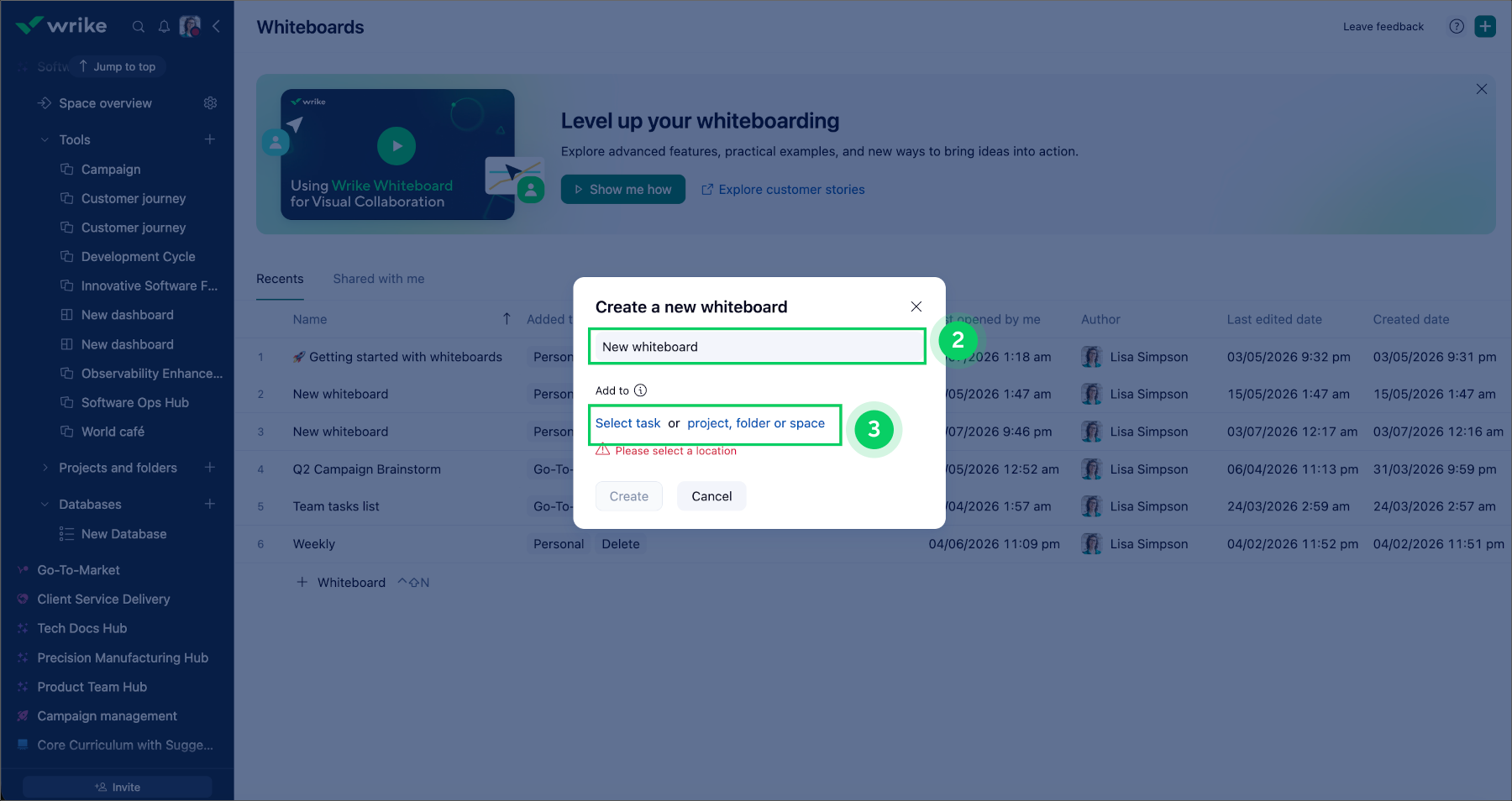Open space settings gear icon
This screenshot has width=1512, height=801.
tap(210, 103)
